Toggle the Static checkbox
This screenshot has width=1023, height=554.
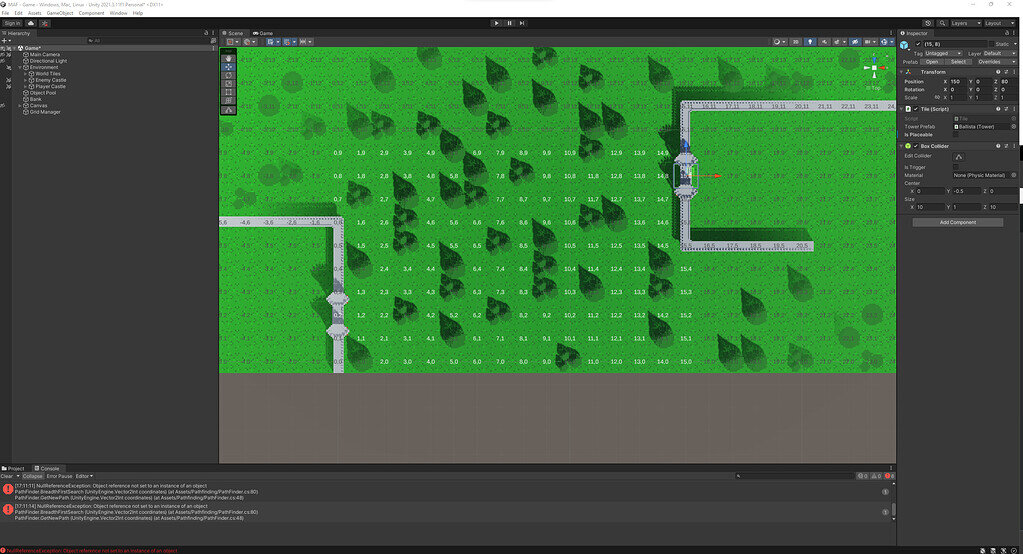(x=992, y=44)
